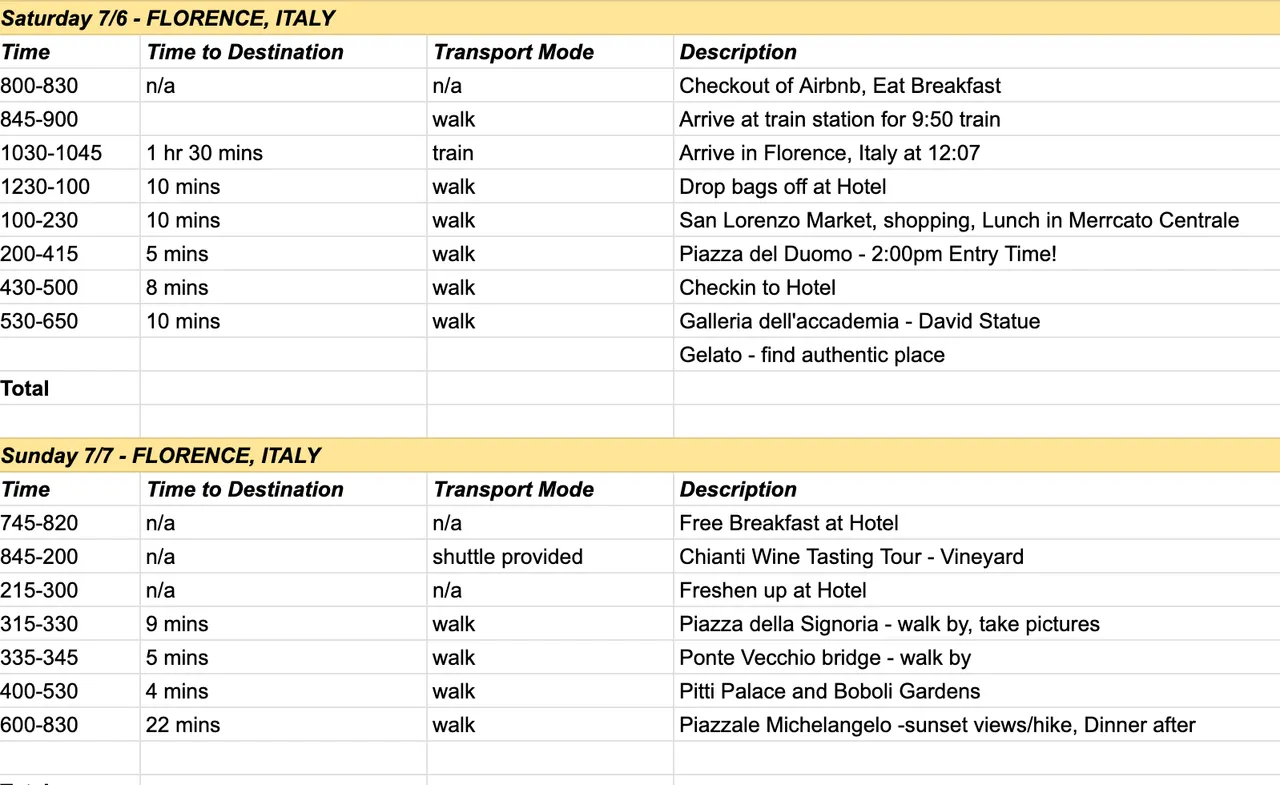Select the "Drop bags off at Hotel" cell

(783, 187)
